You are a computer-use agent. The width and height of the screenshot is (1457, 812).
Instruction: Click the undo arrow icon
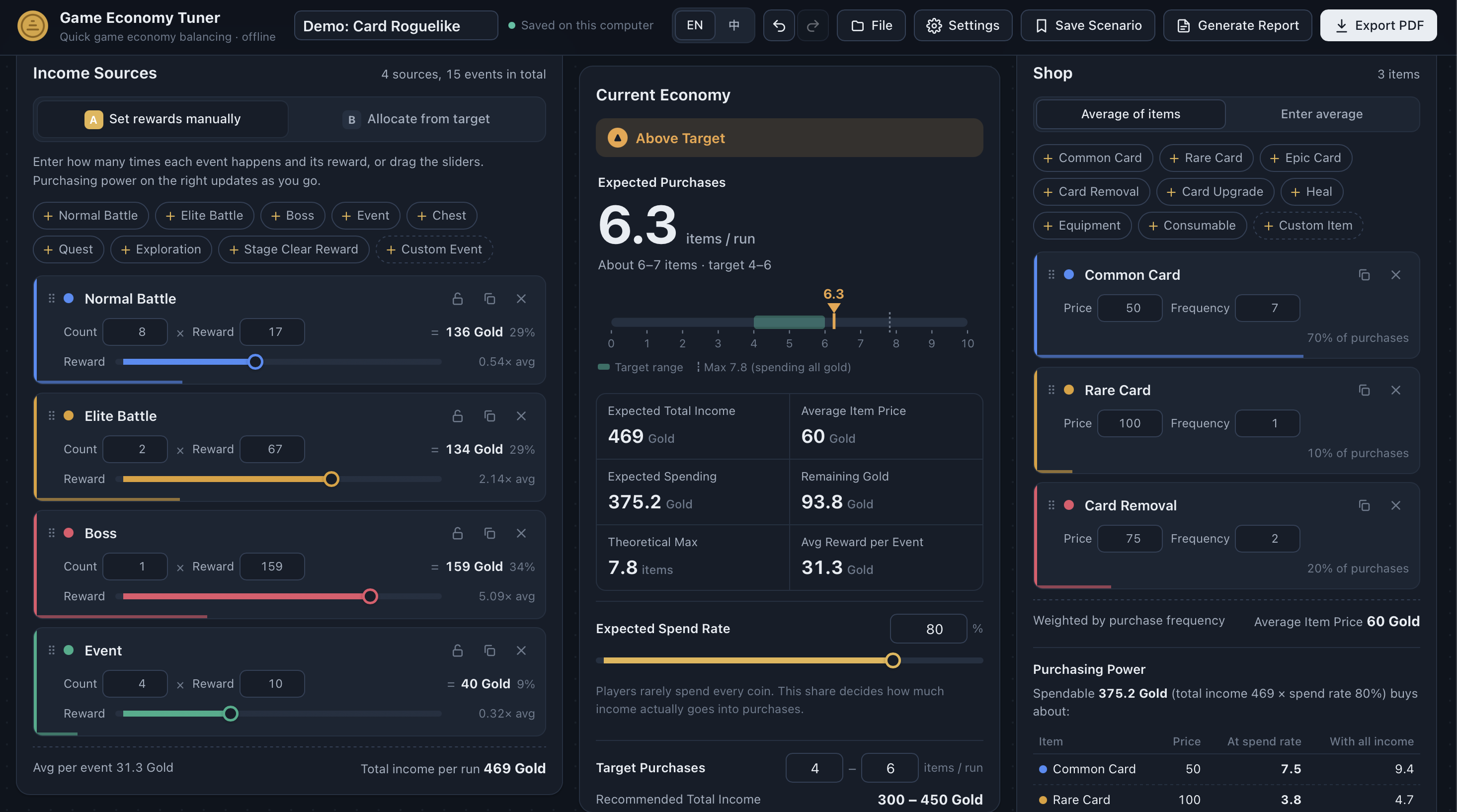[x=779, y=25]
